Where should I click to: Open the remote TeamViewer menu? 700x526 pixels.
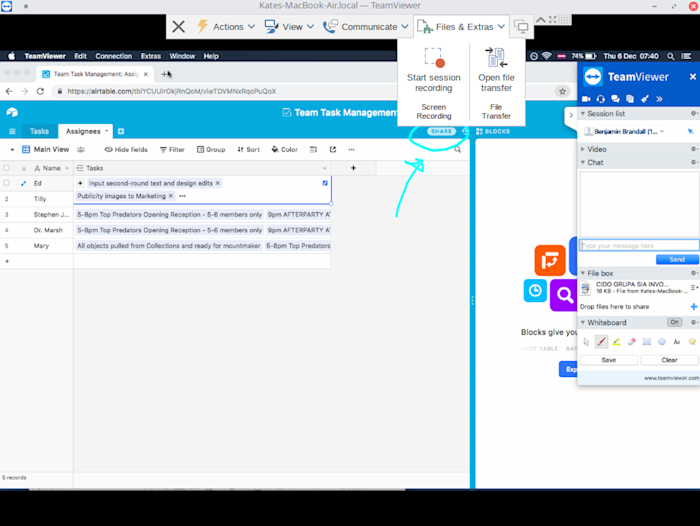click(x=45, y=56)
